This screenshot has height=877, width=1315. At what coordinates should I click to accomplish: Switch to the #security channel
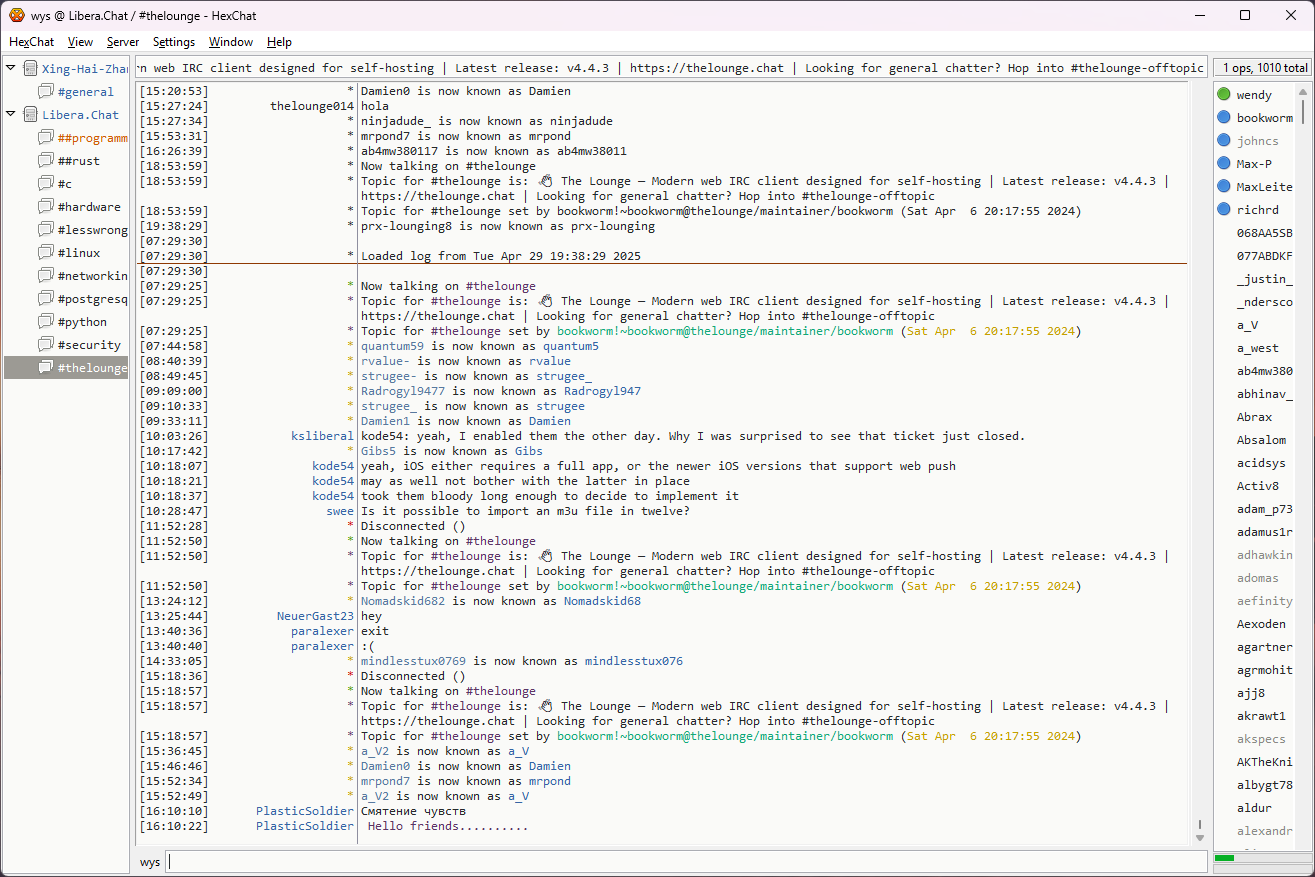click(x=88, y=345)
